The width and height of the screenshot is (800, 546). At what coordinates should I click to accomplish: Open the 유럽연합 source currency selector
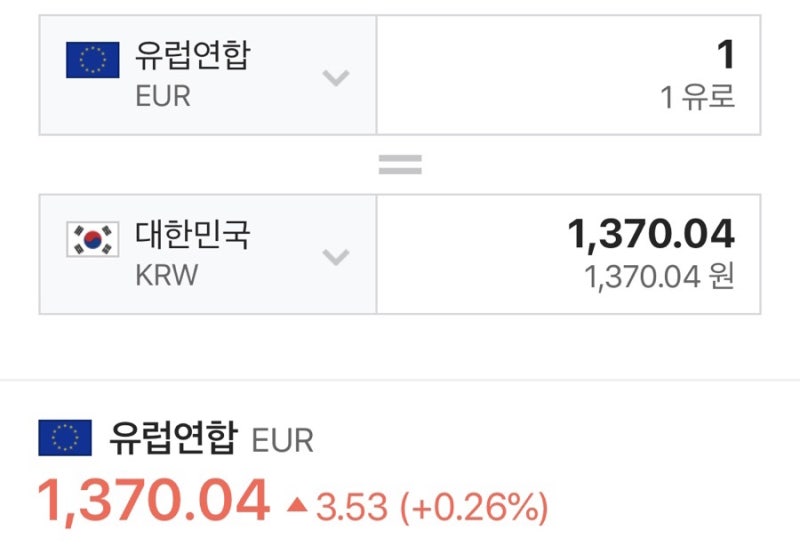(208, 75)
